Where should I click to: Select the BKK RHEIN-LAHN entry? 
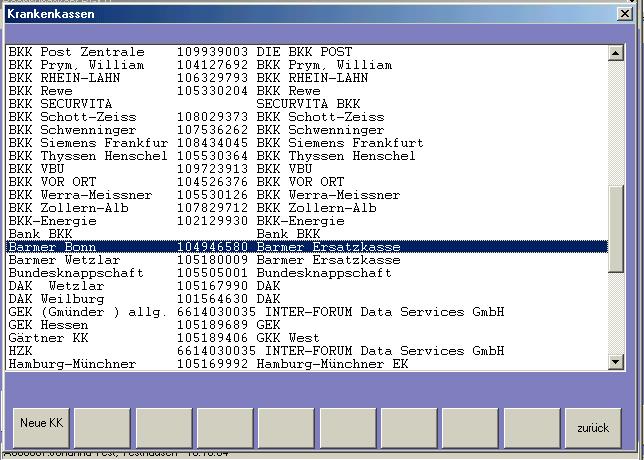[x=307, y=78]
